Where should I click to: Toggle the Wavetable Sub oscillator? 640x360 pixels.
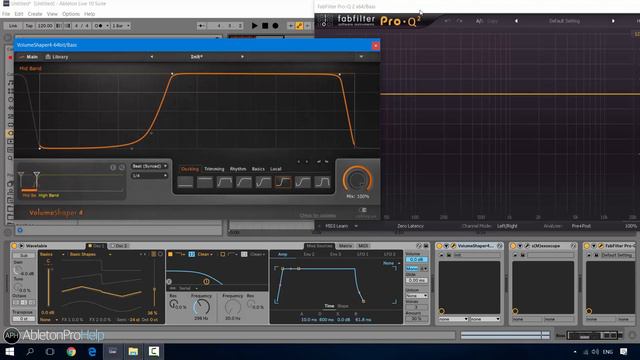coord(24,255)
